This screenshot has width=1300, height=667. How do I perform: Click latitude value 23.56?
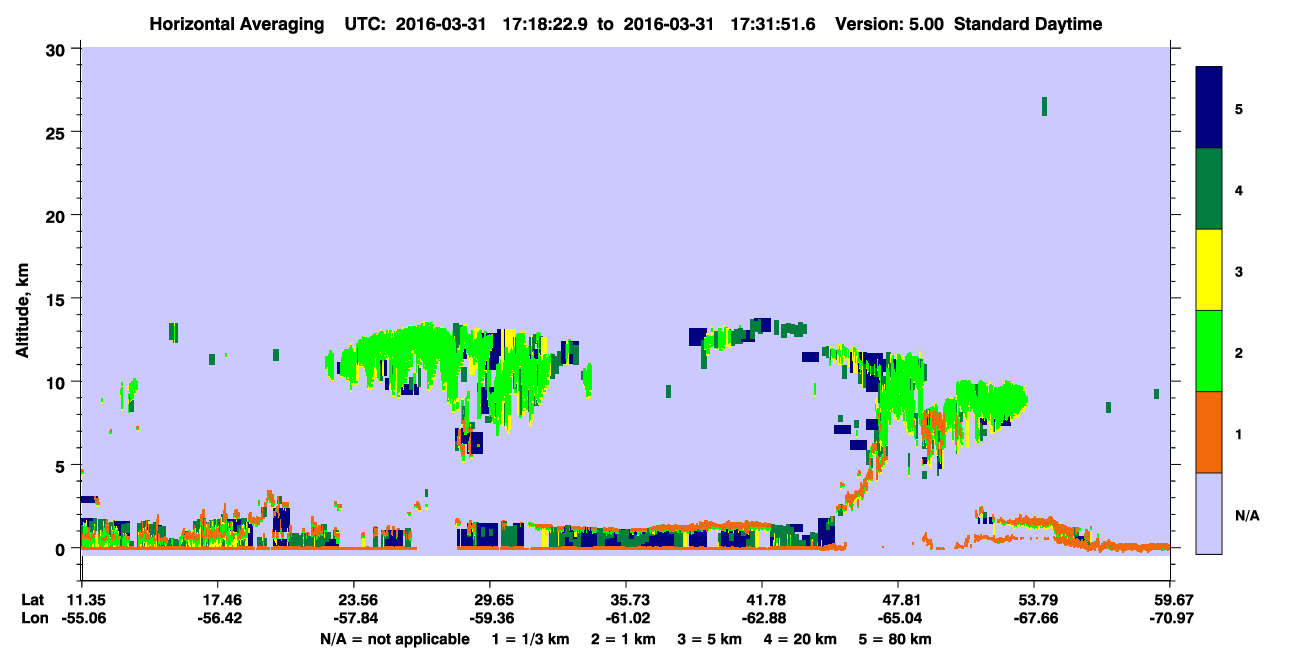pyautogui.click(x=353, y=600)
